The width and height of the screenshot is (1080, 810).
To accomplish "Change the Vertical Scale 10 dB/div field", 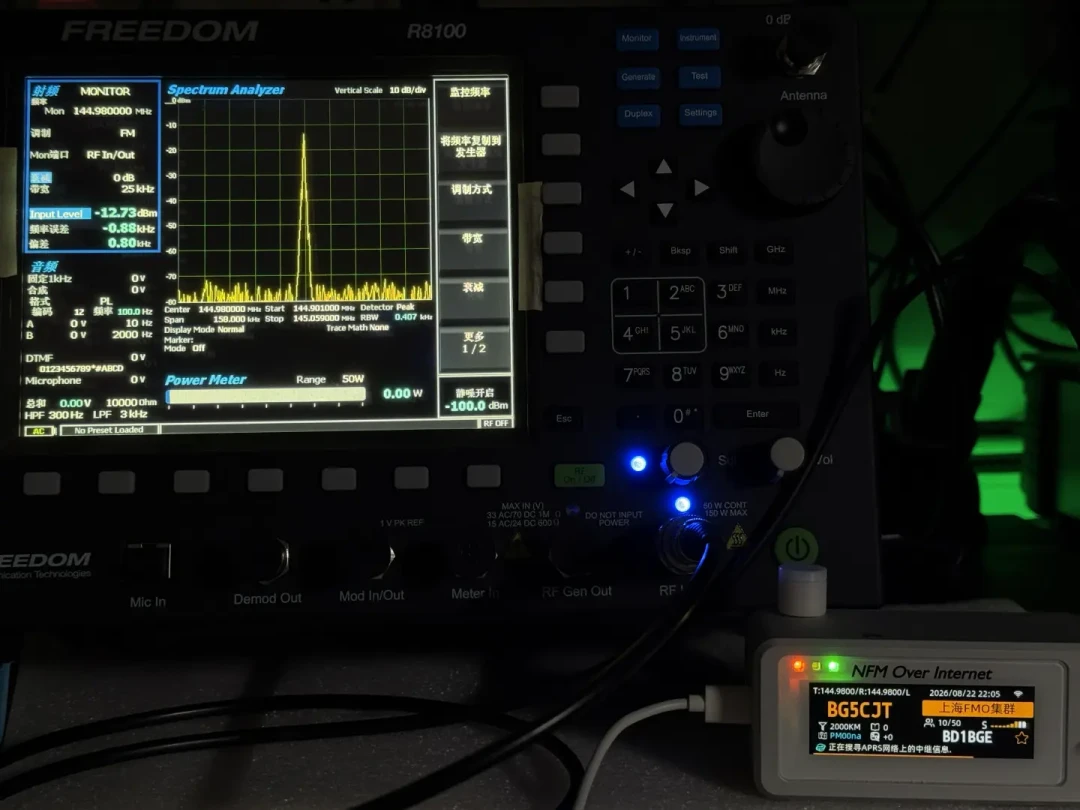I will 380,90.
